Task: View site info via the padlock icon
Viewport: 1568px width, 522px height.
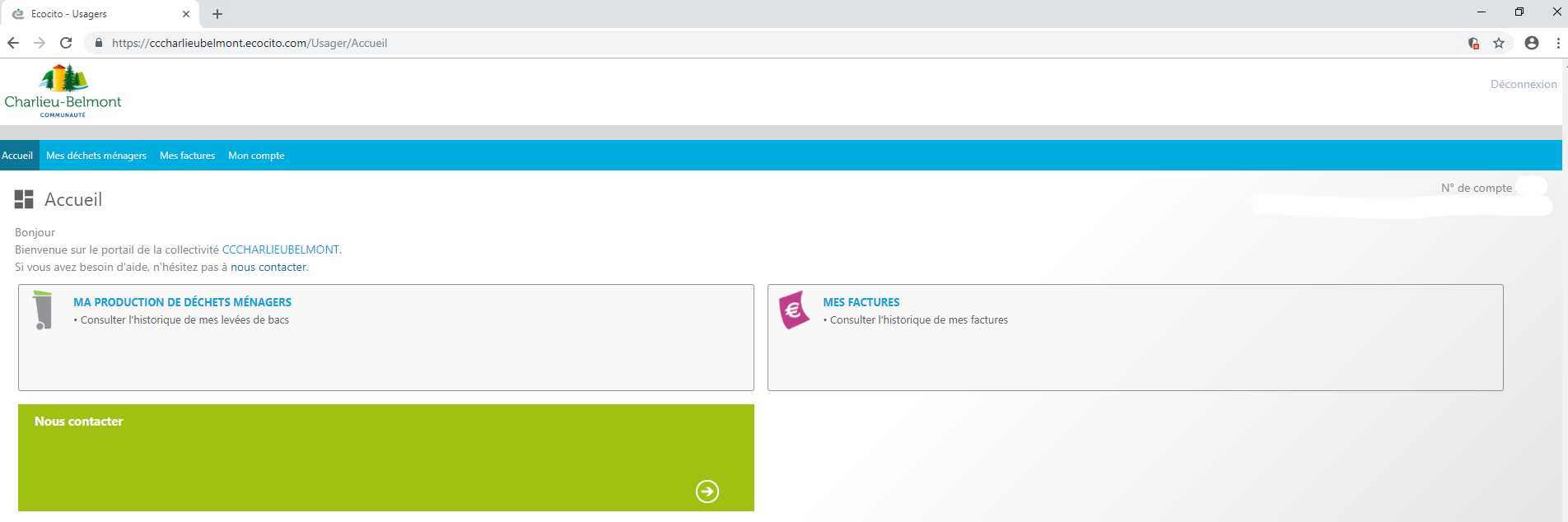Action: [99, 43]
